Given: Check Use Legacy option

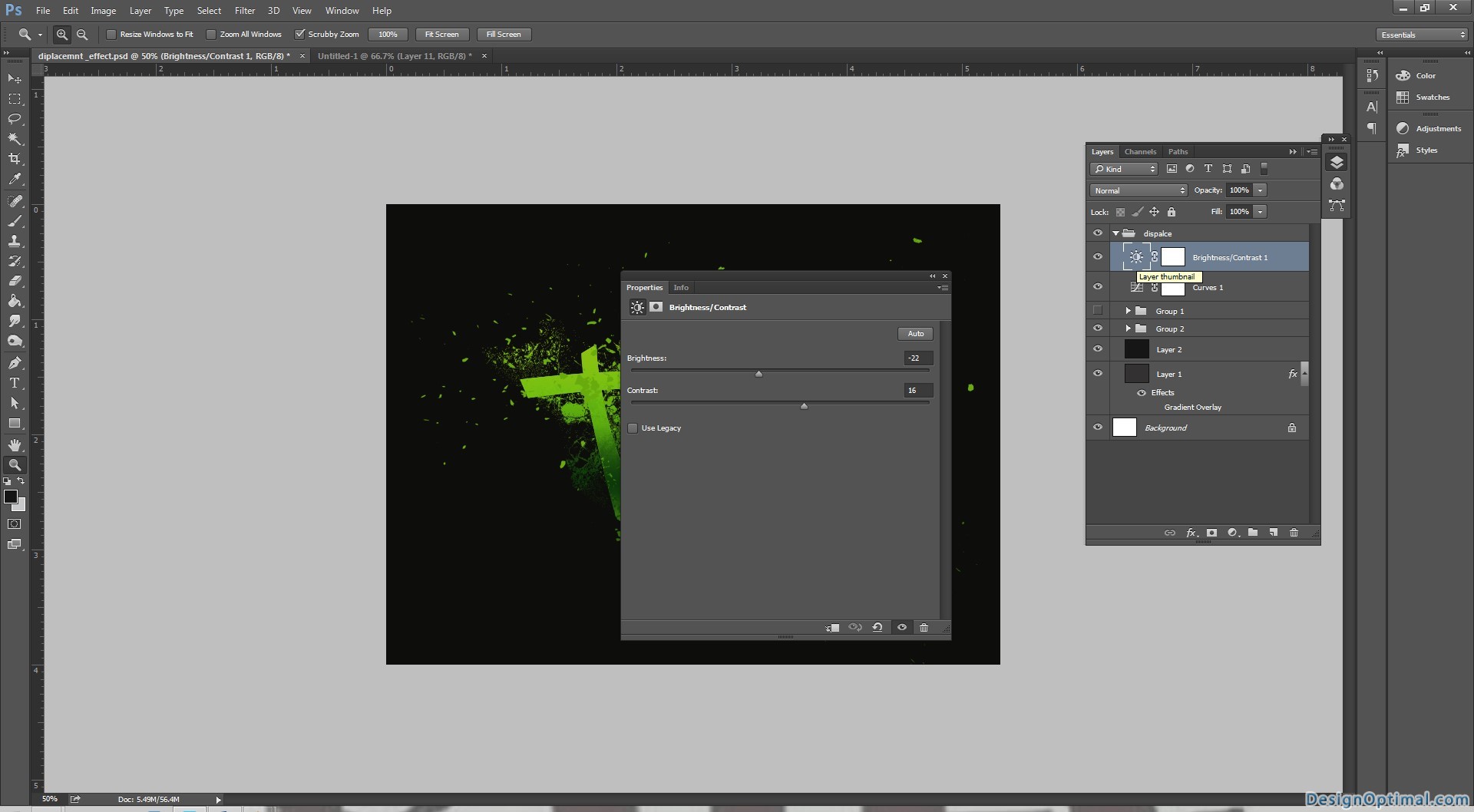Looking at the screenshot, I should (x=633, y=428).
